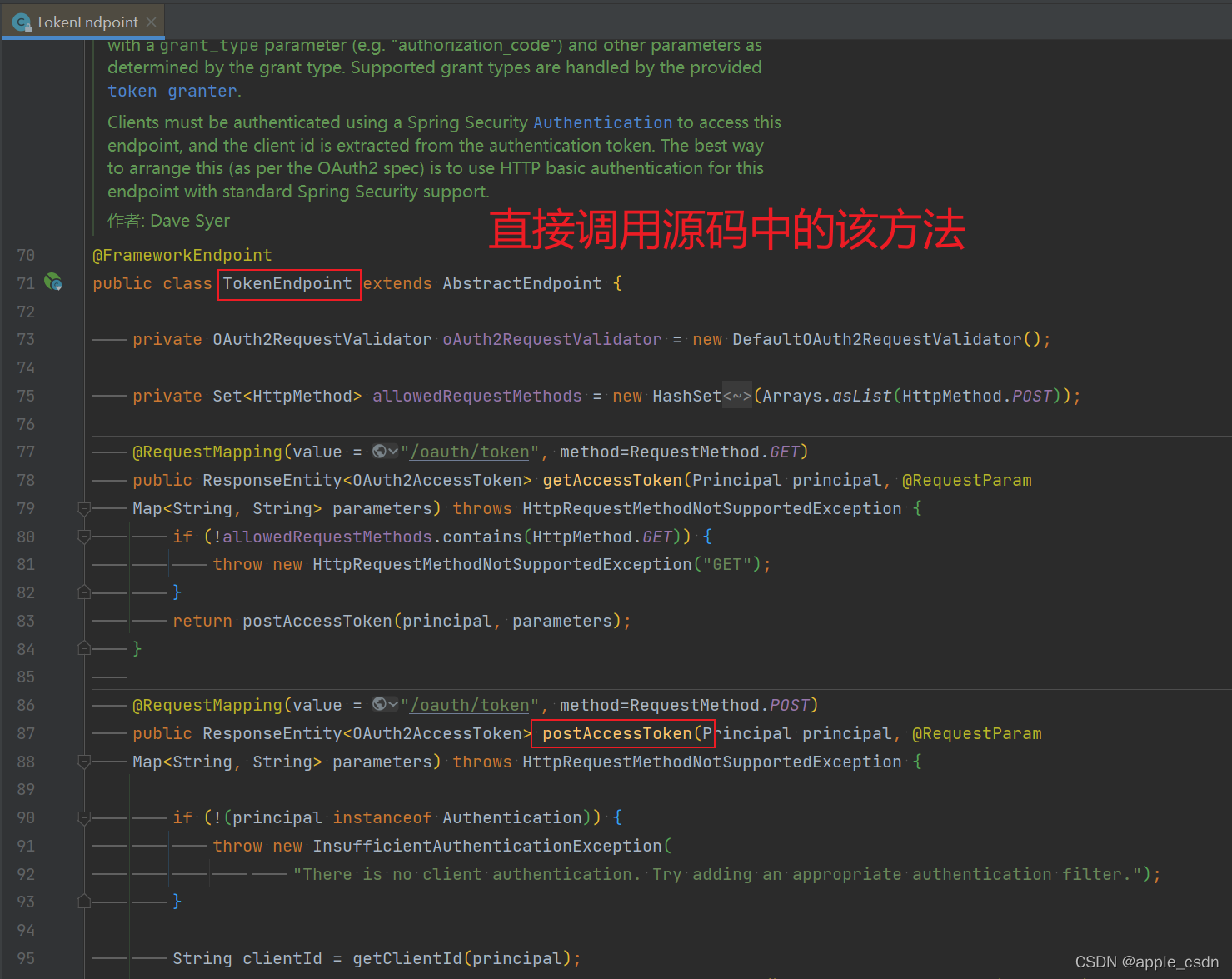Click the author name Dave Syer

[190, 221]
